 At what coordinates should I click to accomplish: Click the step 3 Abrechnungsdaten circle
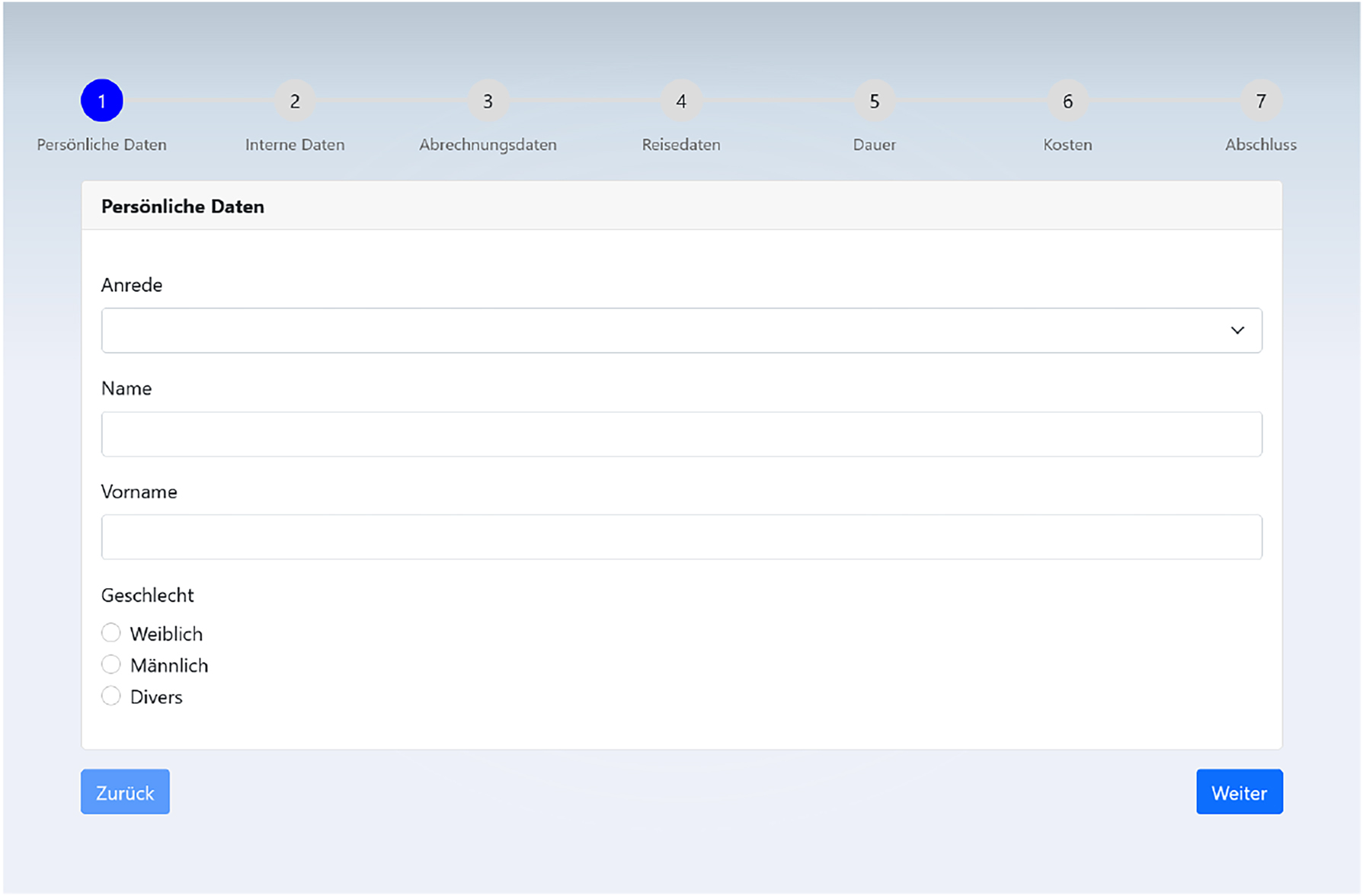coord(488,100)
